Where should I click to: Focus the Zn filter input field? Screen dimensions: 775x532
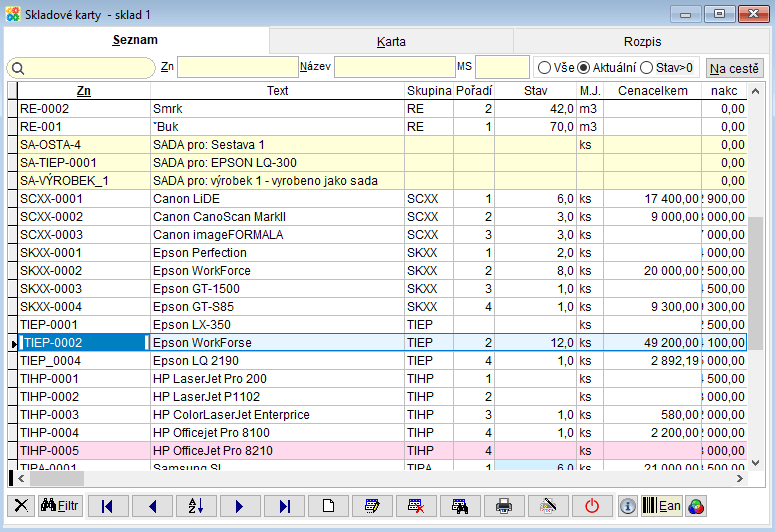point(238,67)
